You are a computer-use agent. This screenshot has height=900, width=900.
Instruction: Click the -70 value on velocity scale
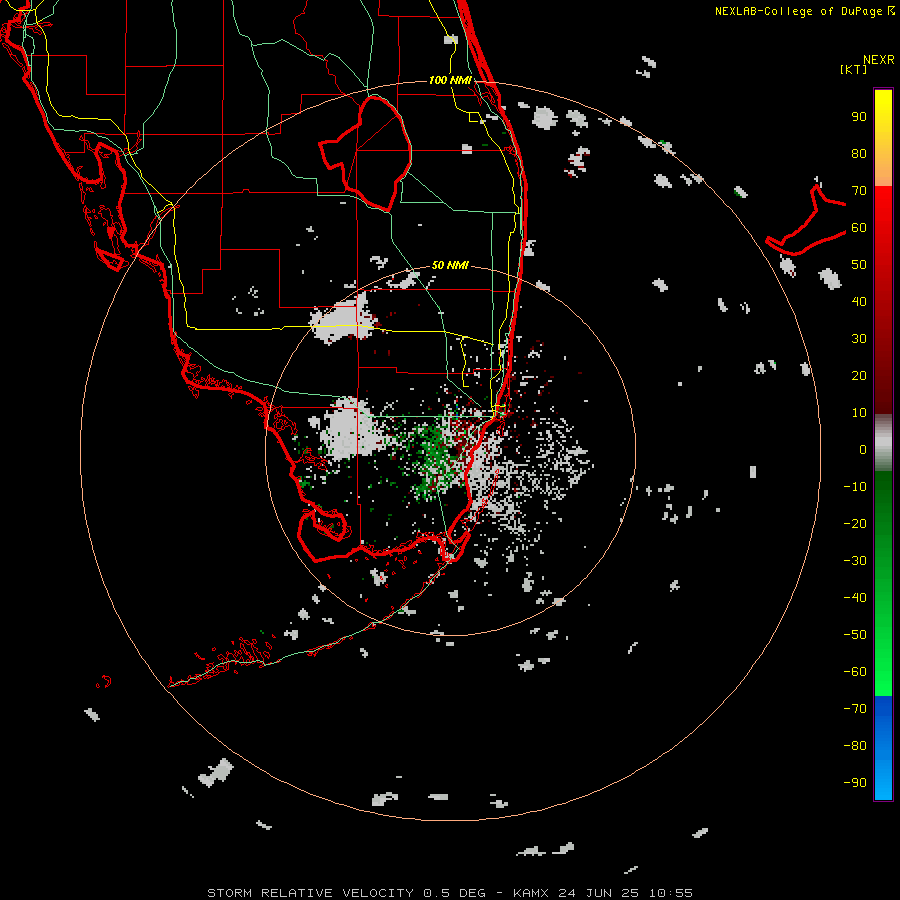855,708
